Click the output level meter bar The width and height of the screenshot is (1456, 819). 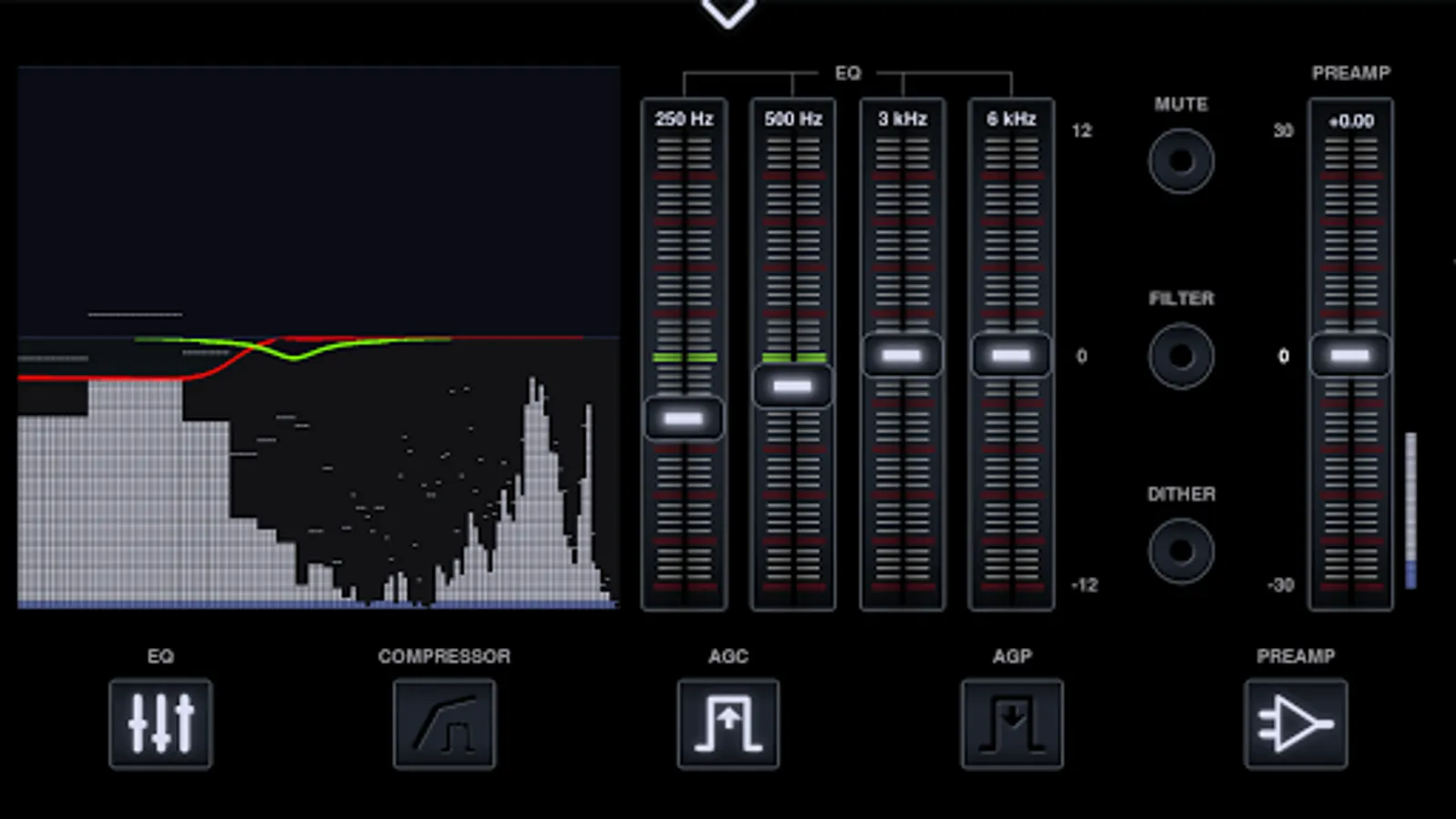pos(1410,511)
